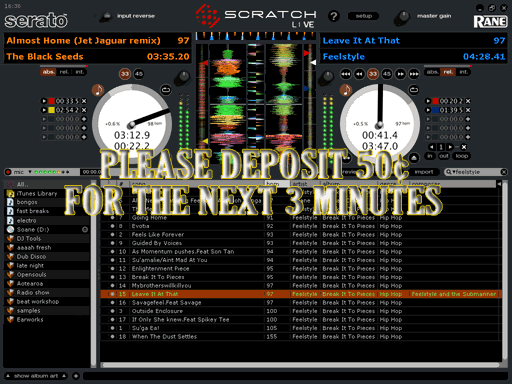Switch left deck to rel. mode
The image size is (512, 384).
(x=64, y=72)
